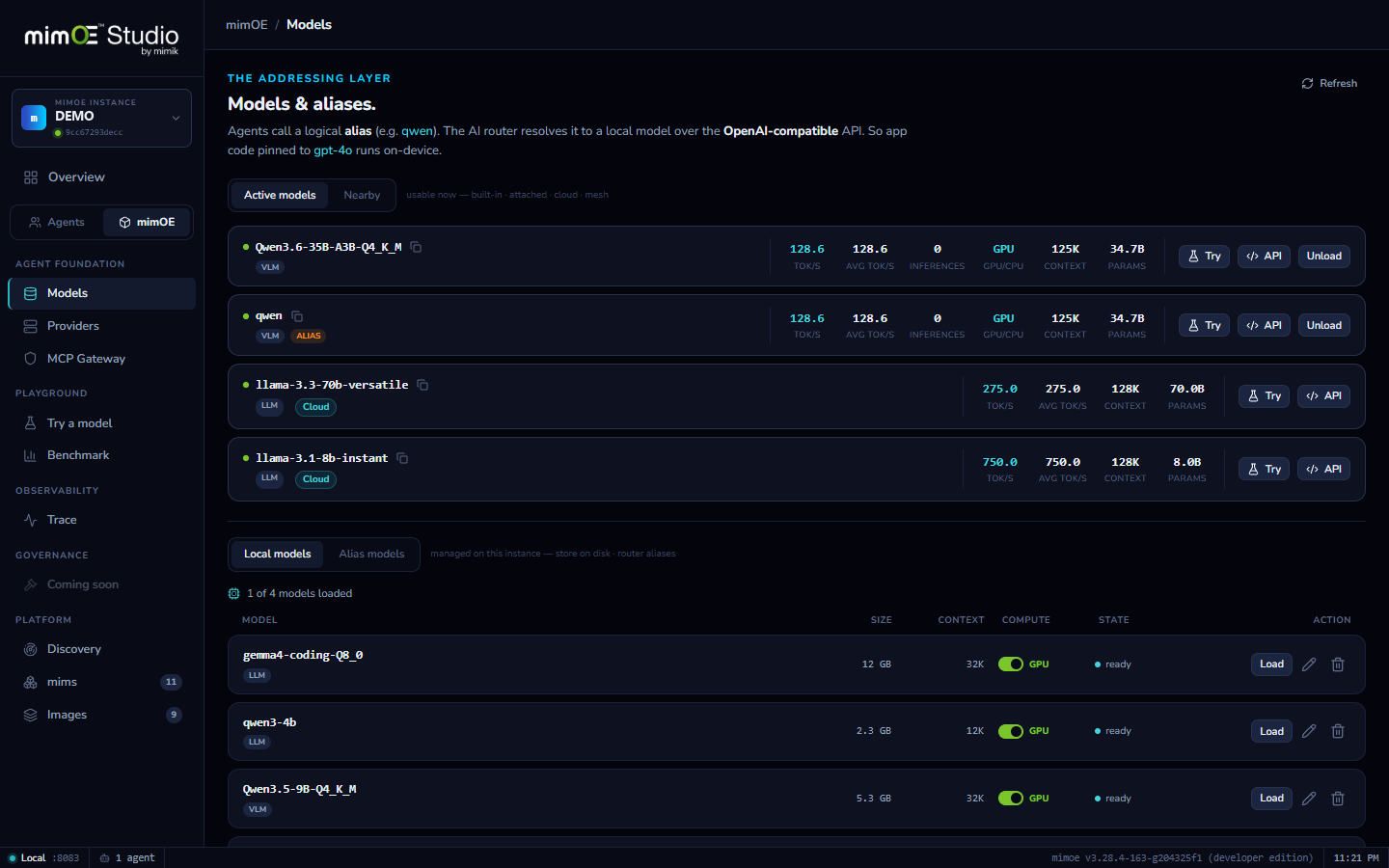Switch to the mimOE sidebar tab
This screenshot has width=1389, height=868.
click(x=147, y=222)
